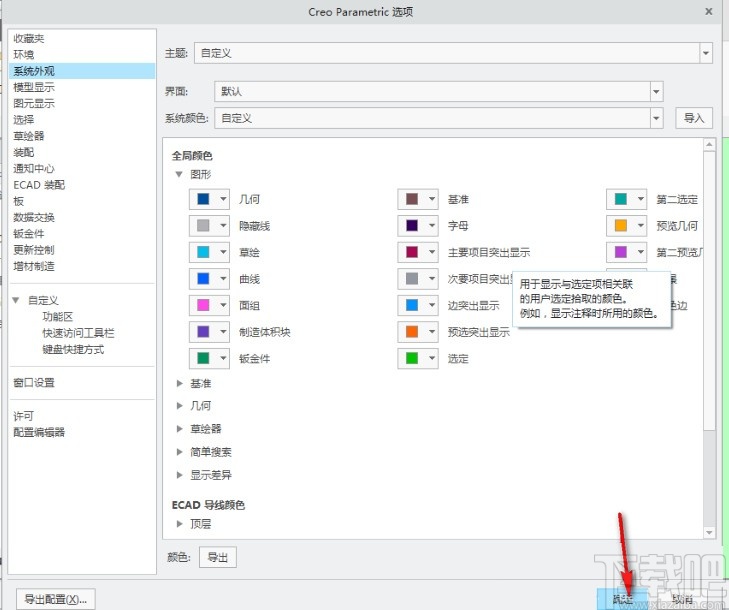
Task: Open 收藏夹 in left list
Action: coord(29,39)
